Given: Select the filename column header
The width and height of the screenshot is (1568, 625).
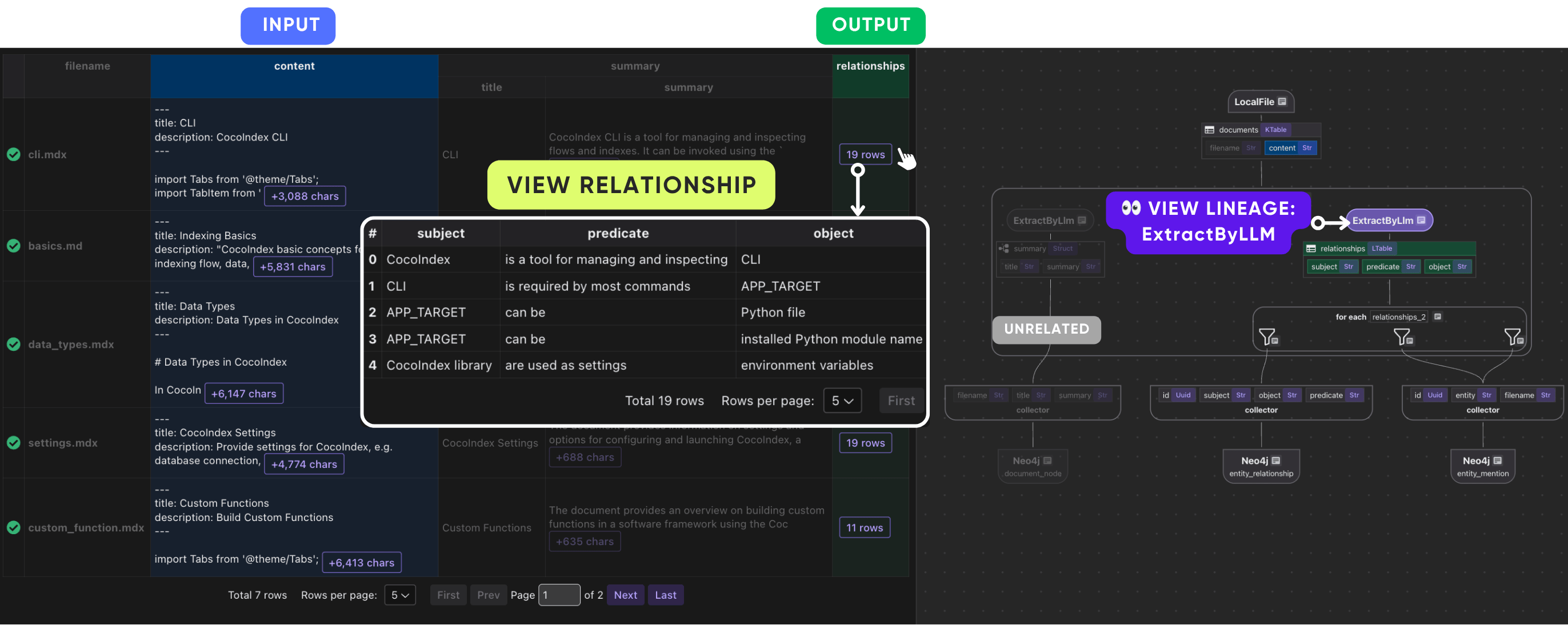Looking at the screenshot, I should click(87, 76).
